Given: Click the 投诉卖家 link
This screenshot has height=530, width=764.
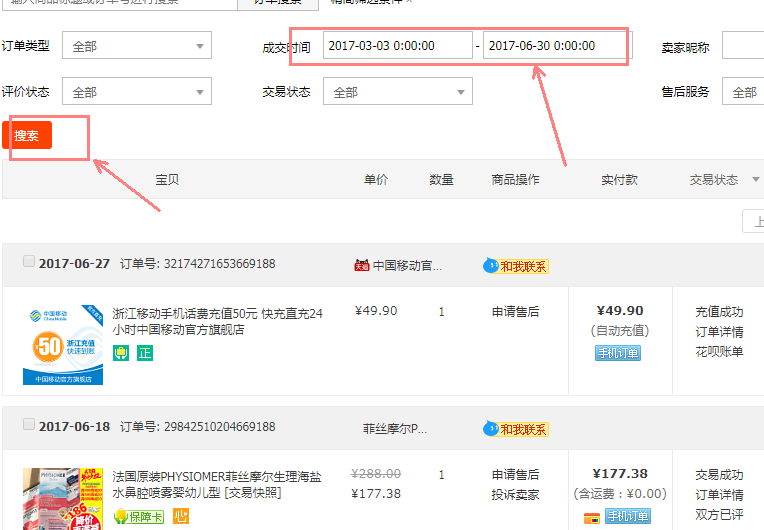Looking at the screenshot, I should coord(516,495).
